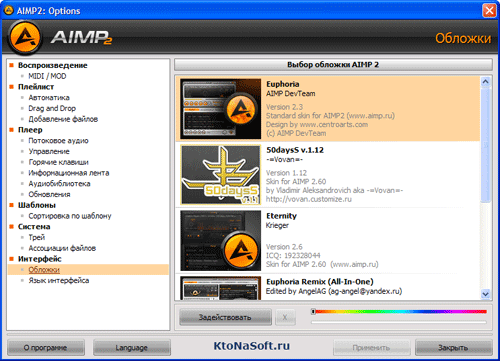This screenshot has height=361, width=500.
Task: Open Обновления settings page
Action: click(x=49, y=194)
